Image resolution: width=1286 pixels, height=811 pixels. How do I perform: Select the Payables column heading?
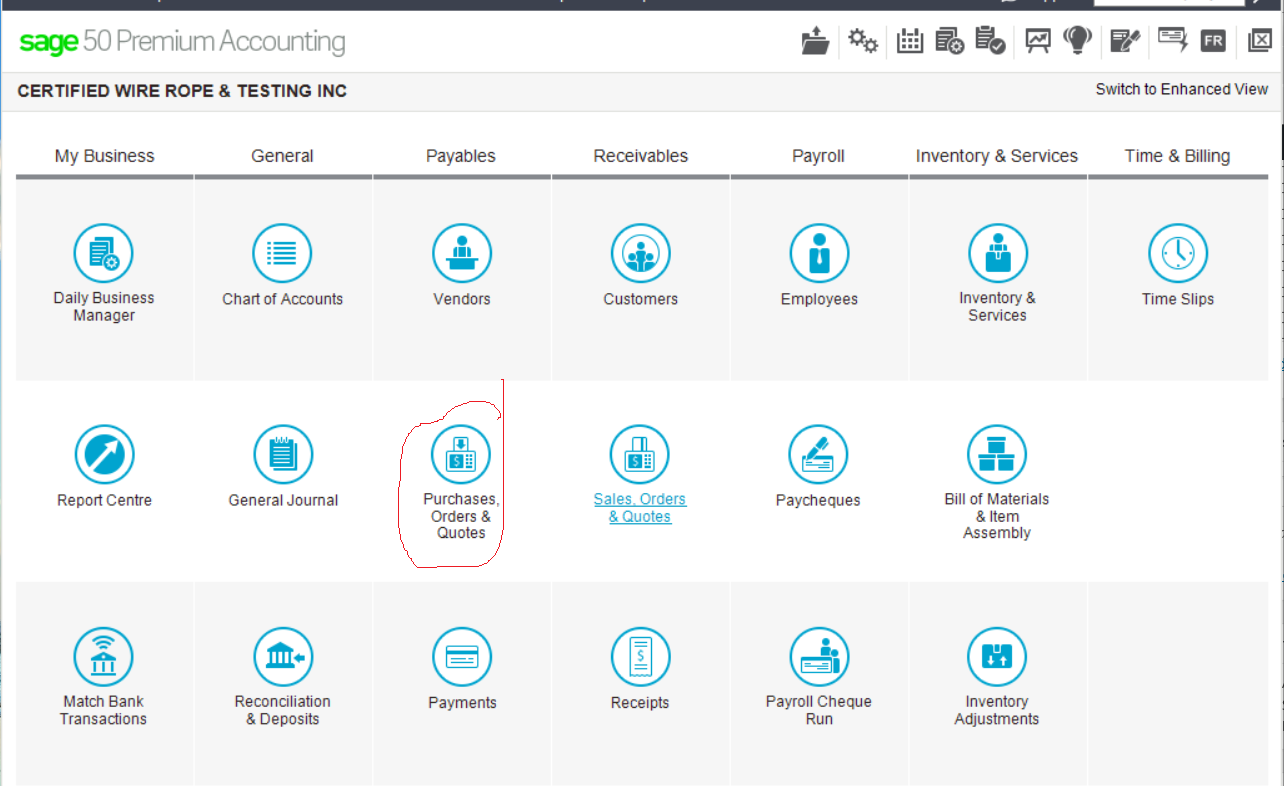click(461, 156)
